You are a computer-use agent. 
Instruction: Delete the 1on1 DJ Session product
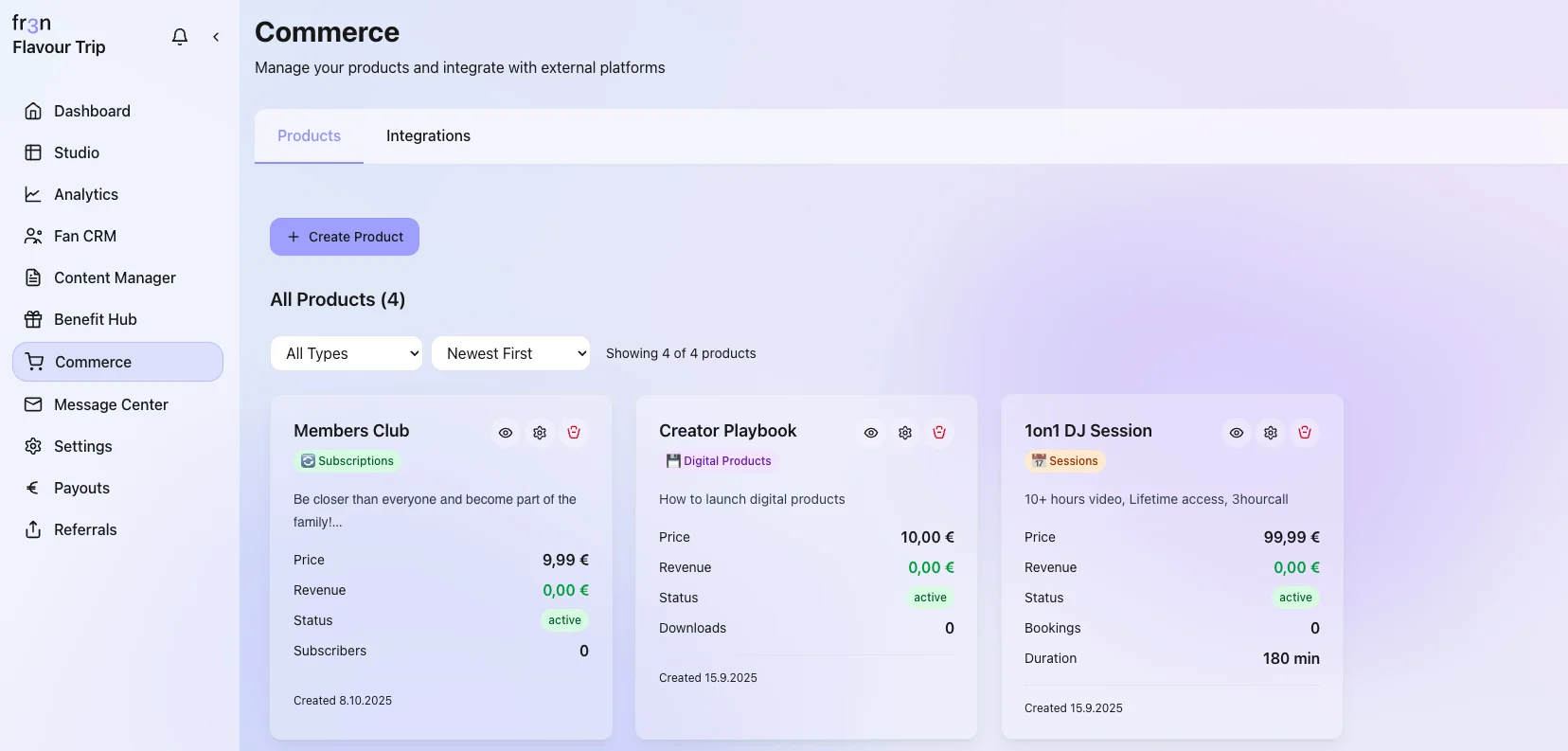click(x=1305, y=433)
